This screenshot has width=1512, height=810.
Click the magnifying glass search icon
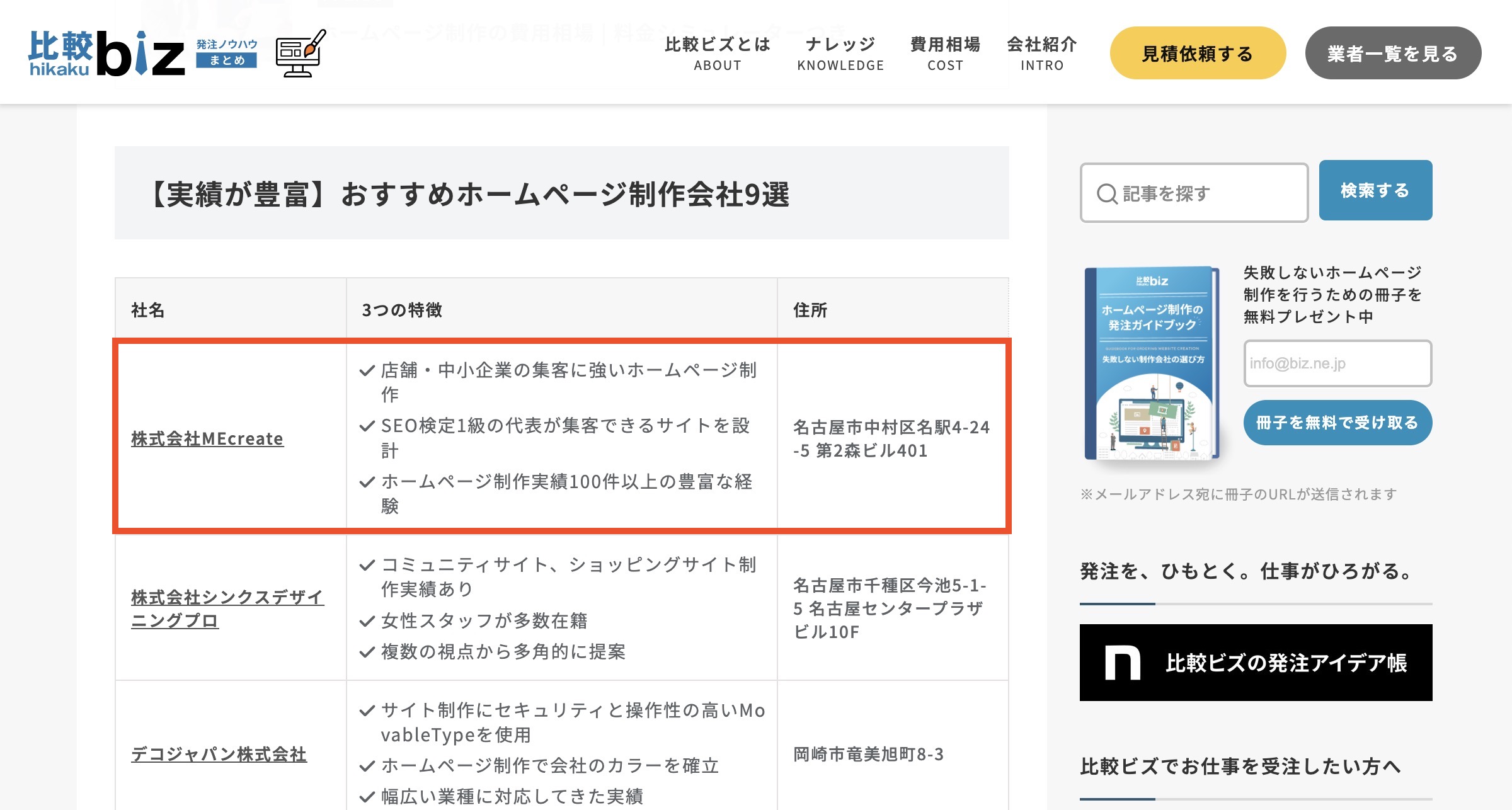pos(1106,193)
